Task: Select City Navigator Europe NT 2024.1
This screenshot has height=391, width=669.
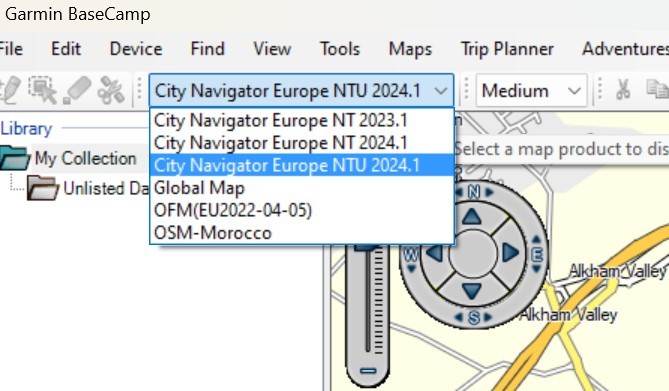Action: tap(302, 143)
